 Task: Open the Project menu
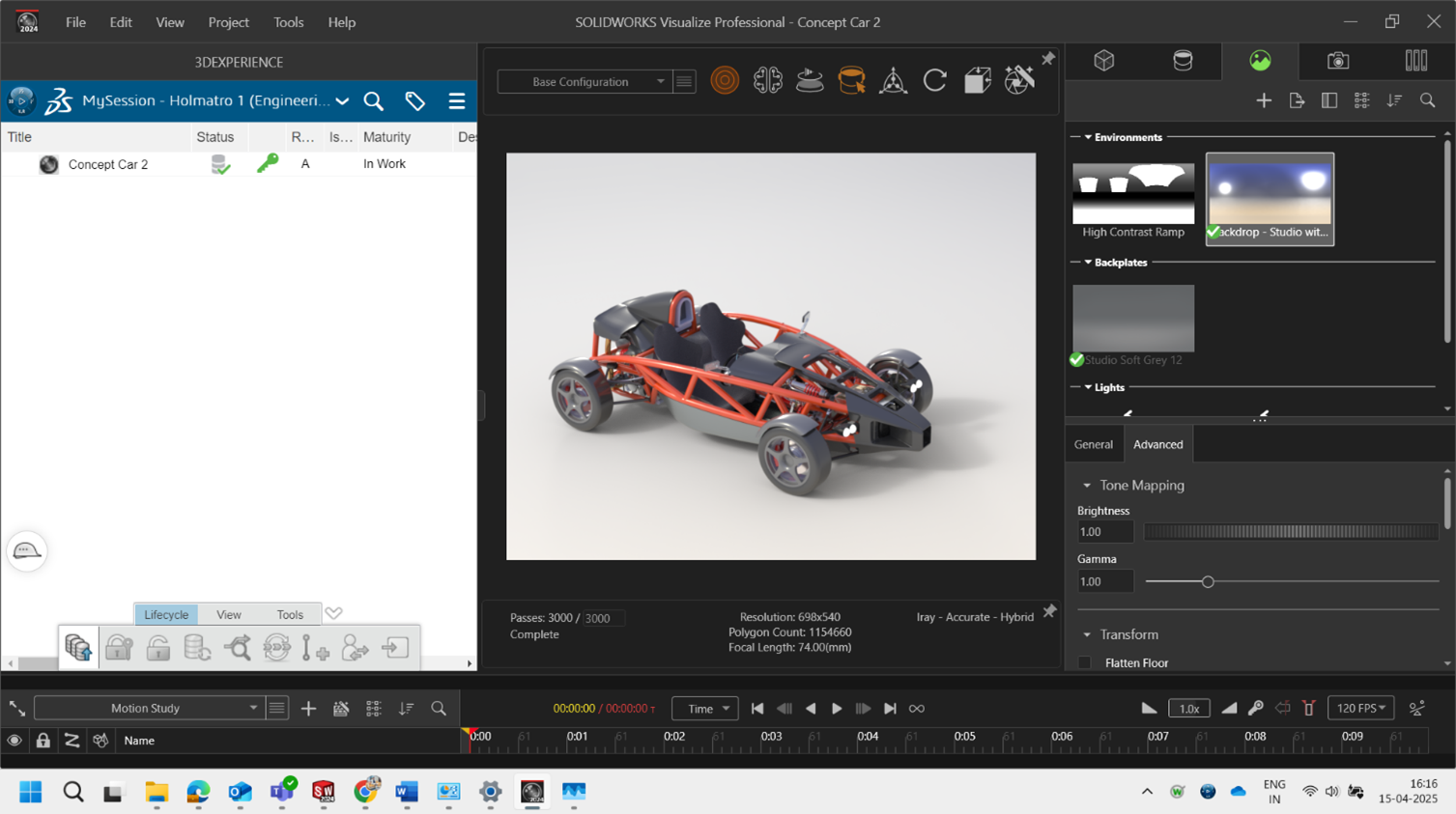click(228, 22)
